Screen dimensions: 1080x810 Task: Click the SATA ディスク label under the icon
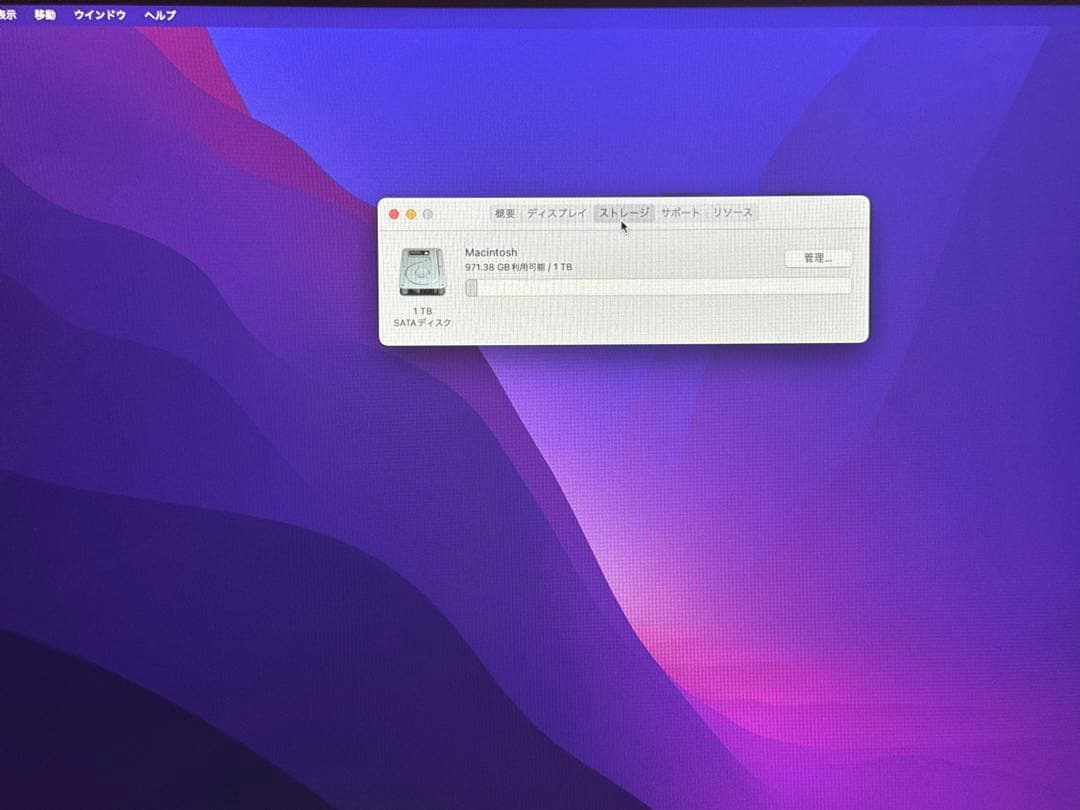[420, 323]
